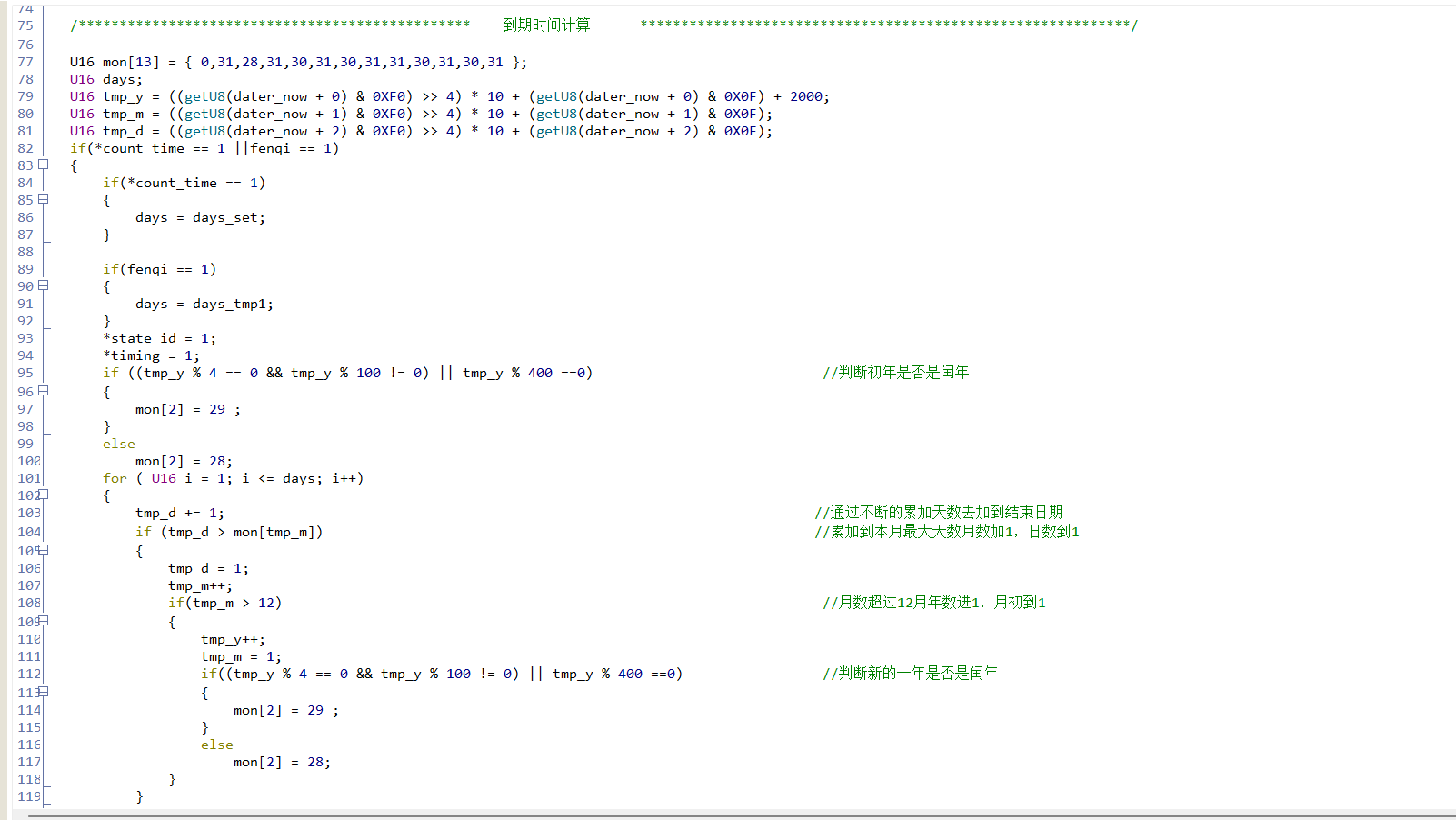
Task: Click the comment 月数超过12月年数进1
Action: [903, 602]
